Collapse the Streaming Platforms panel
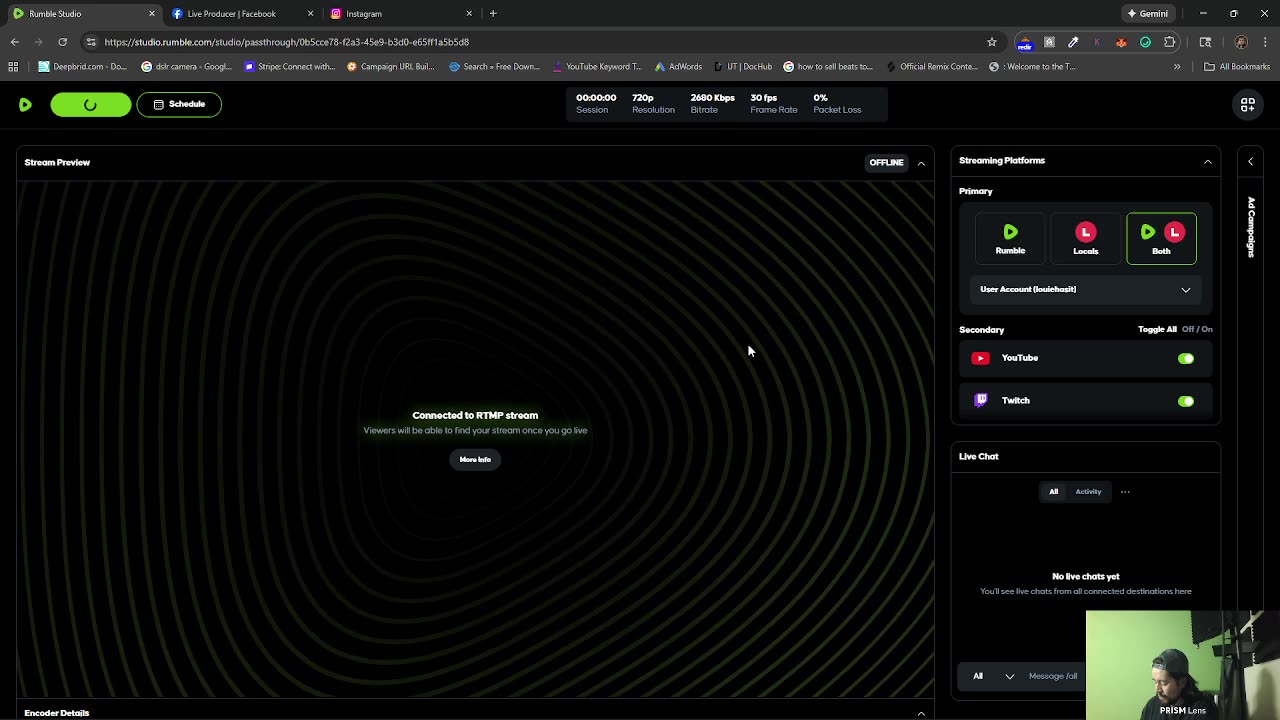The image size is (1280, 720). pos(1207,161)
